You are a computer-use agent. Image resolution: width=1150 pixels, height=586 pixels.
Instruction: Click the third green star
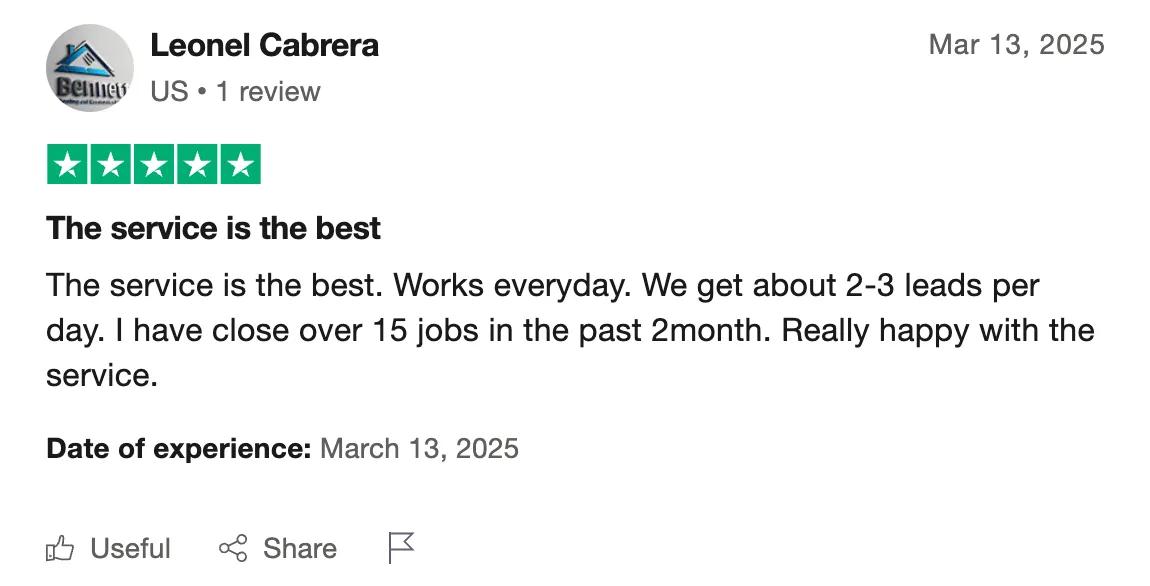click(x=154, y=164)
